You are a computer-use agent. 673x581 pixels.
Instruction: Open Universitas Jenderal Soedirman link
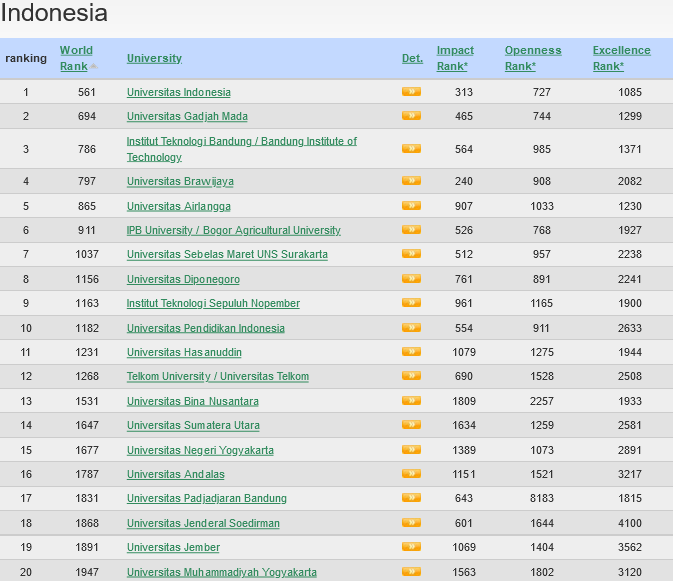pos(203,523)
